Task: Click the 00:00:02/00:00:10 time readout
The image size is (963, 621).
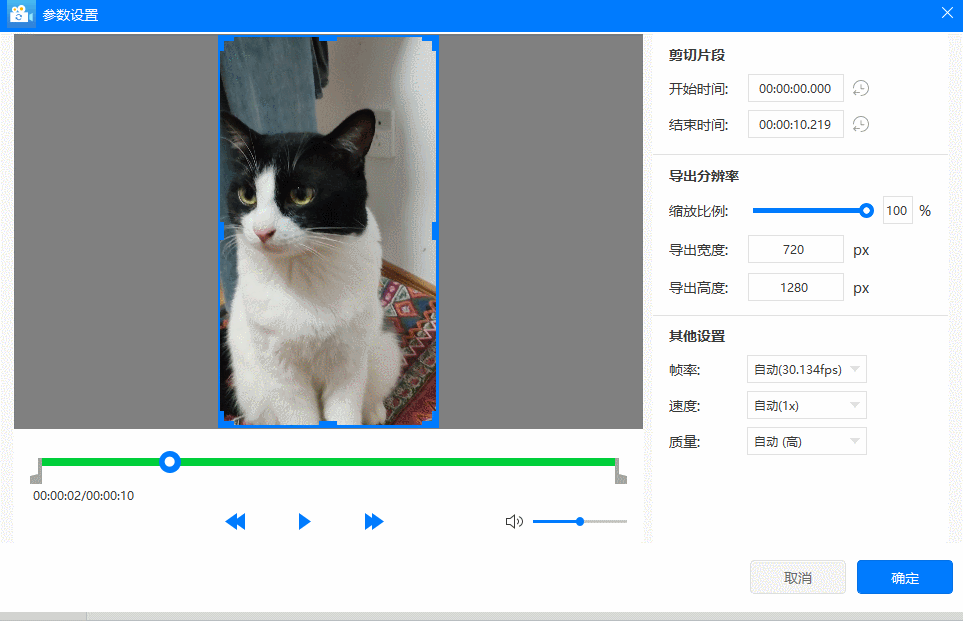Action: [84, 496]
